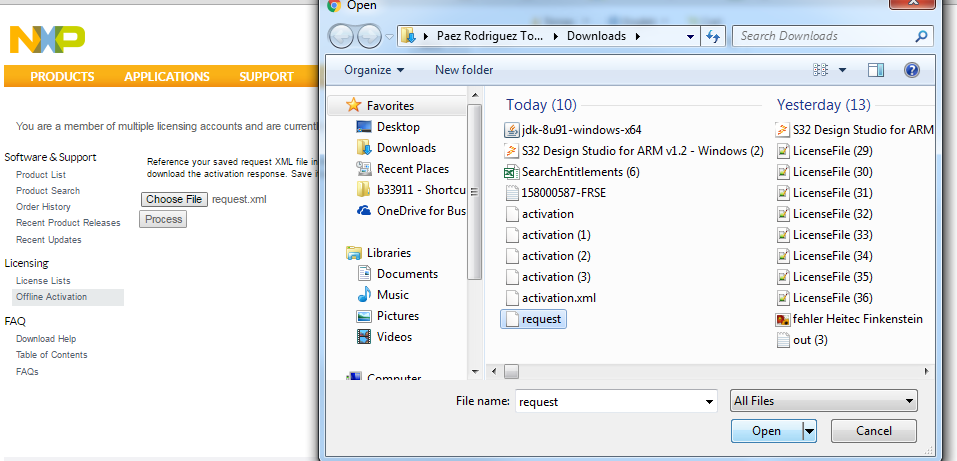Click the Back navigation arrow in Open dialog
This screenshot has height=461, width=957.
tap(341, 36)
